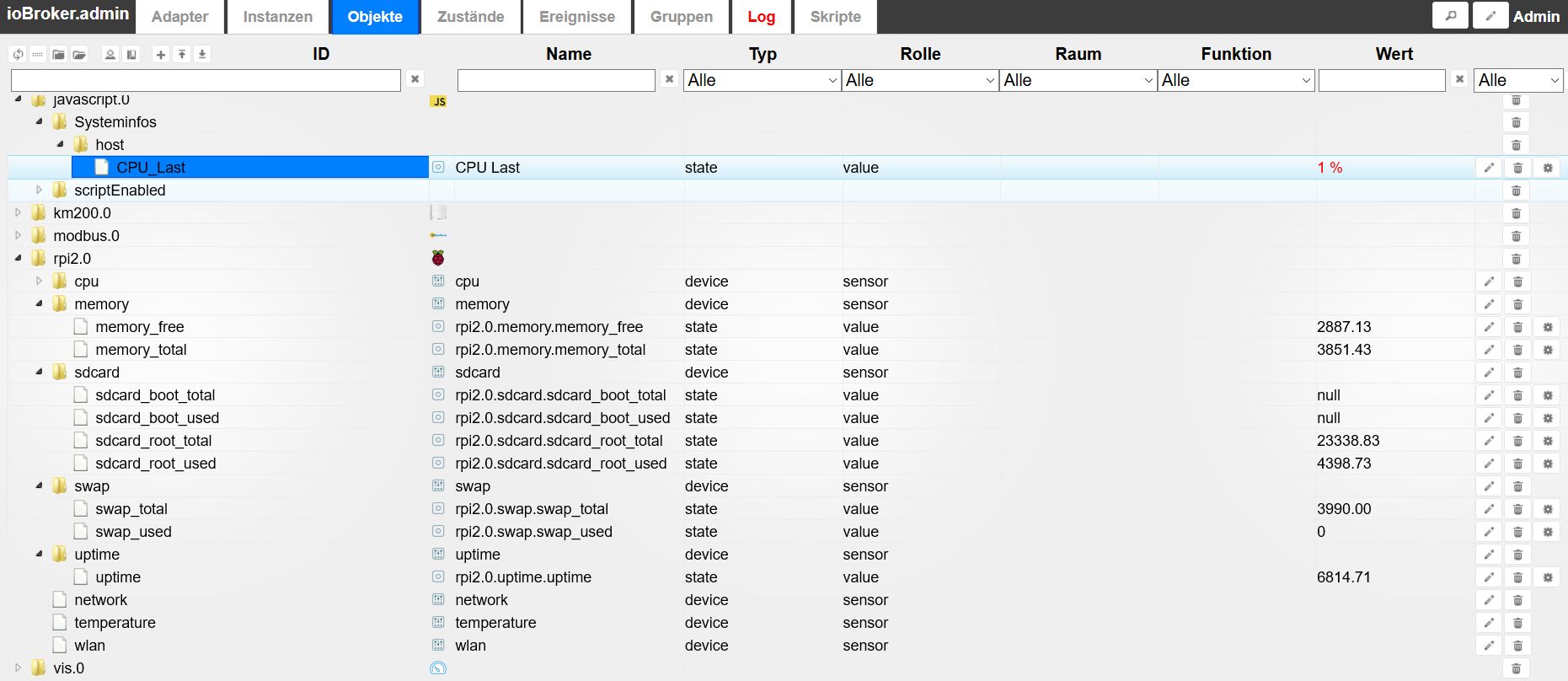This screenshot has height=681, width=1568.
Task: Edit the temperature device object
Action: [x=1489, y=623]
